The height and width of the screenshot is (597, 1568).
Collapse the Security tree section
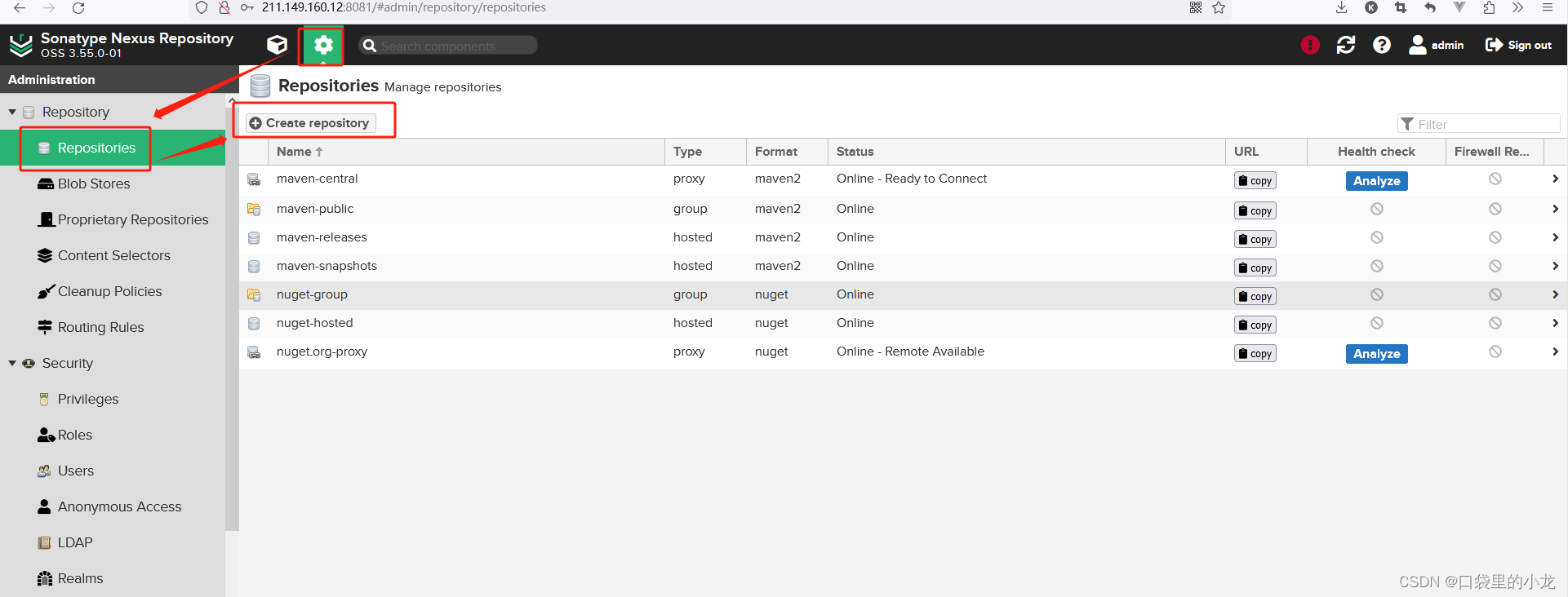12,363
